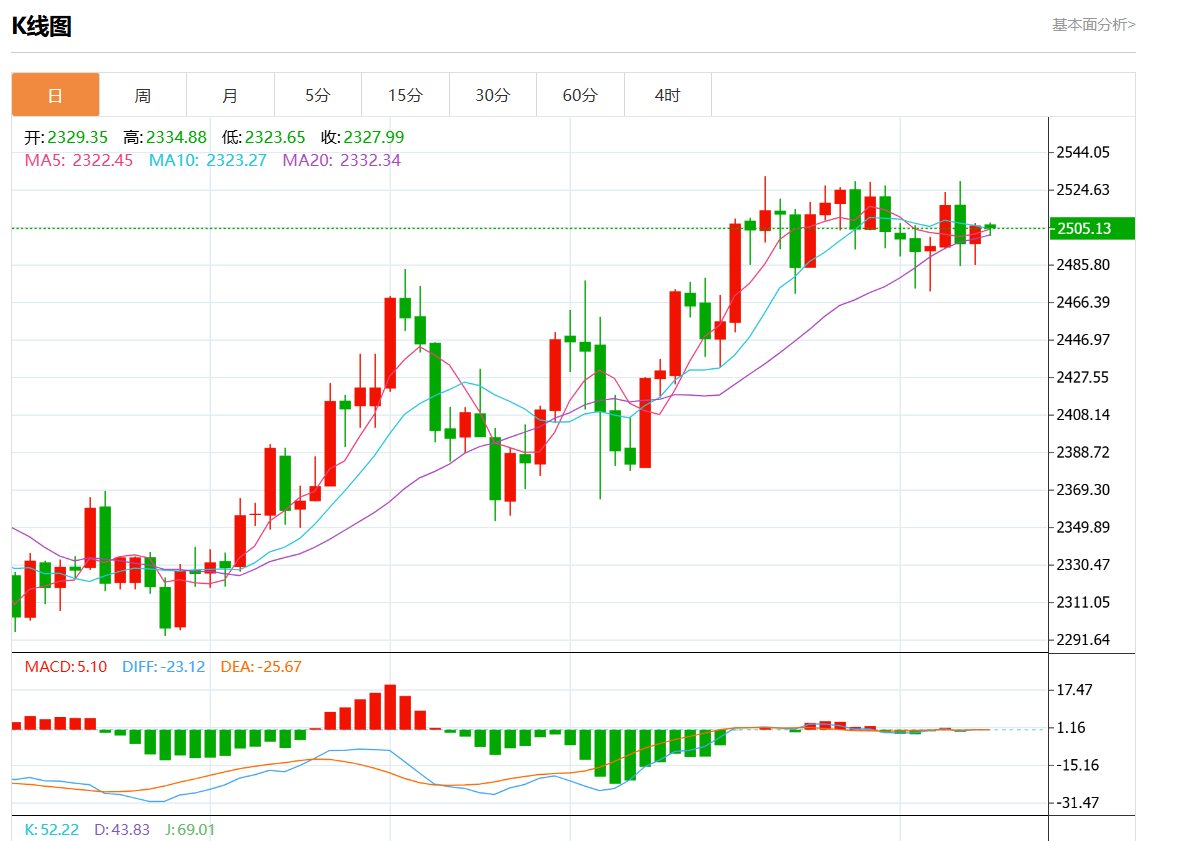
Task: Click the MA5: 2322.45 label
Action: [x=79, y=160]
